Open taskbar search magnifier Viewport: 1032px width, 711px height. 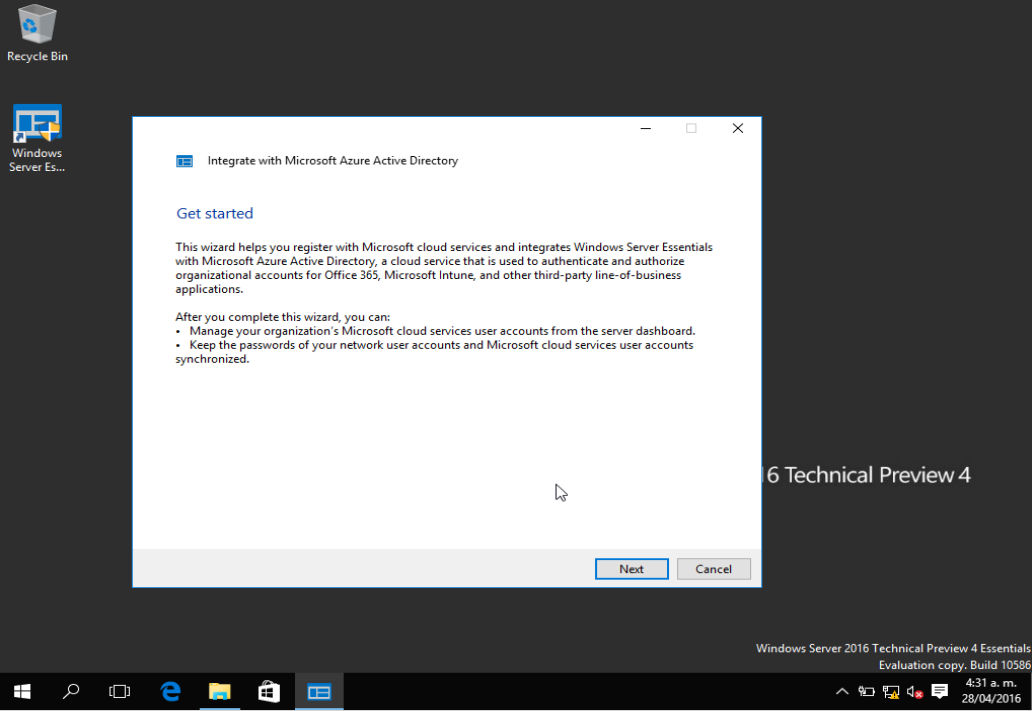click(x=70, y=691)
